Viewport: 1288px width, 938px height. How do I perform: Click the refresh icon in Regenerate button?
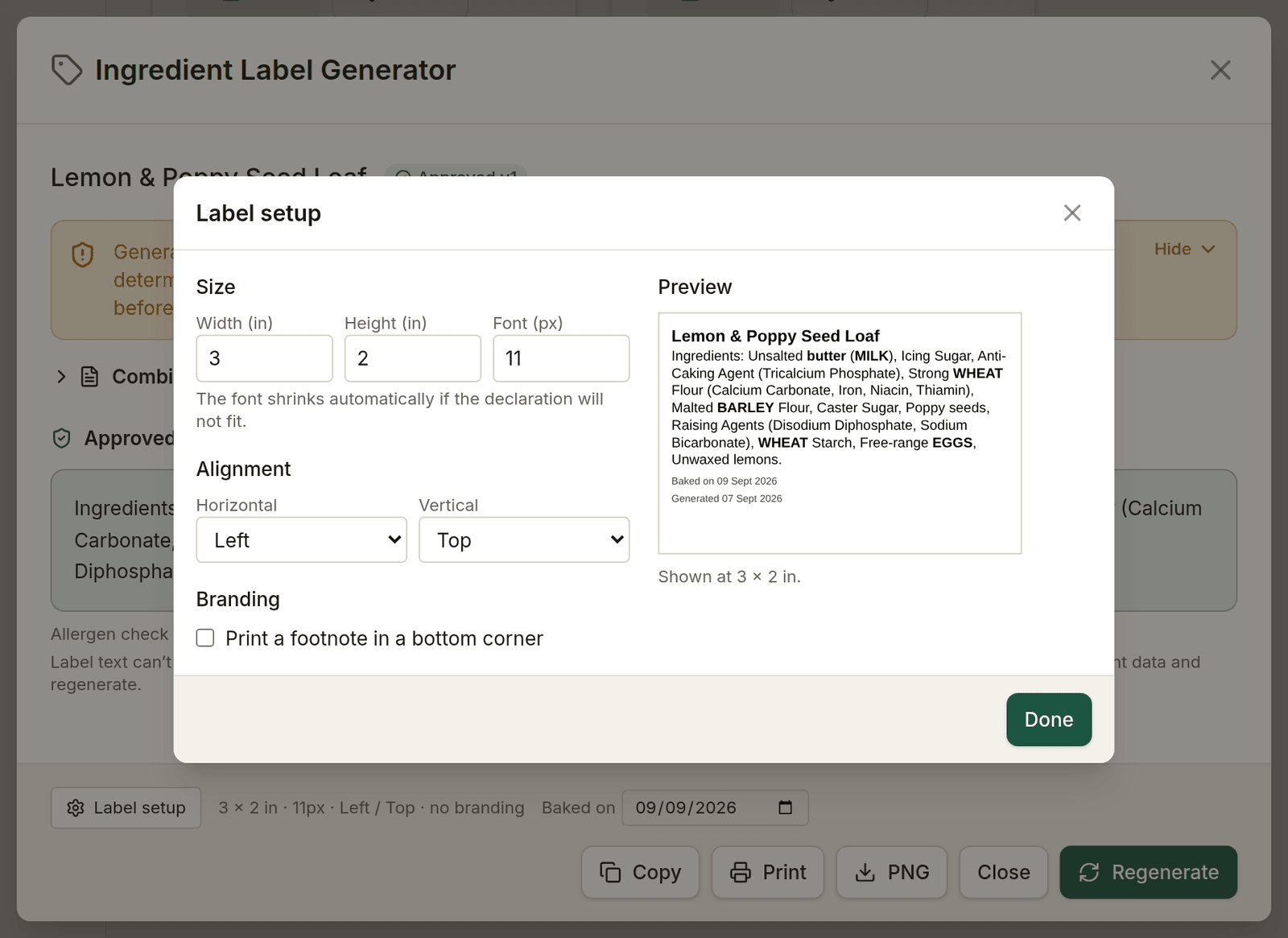tap(1089, 872)
